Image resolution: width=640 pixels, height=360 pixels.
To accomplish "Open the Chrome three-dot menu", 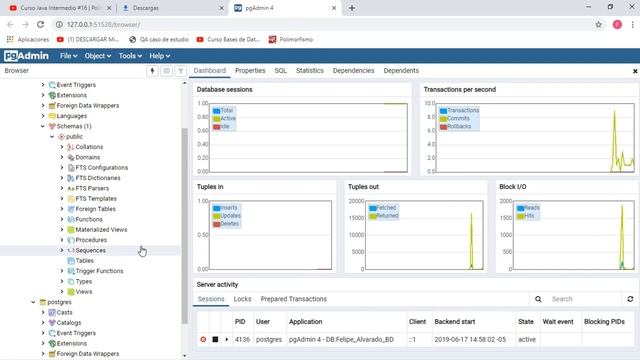I will pyautogui.click(x=632, y=24).
